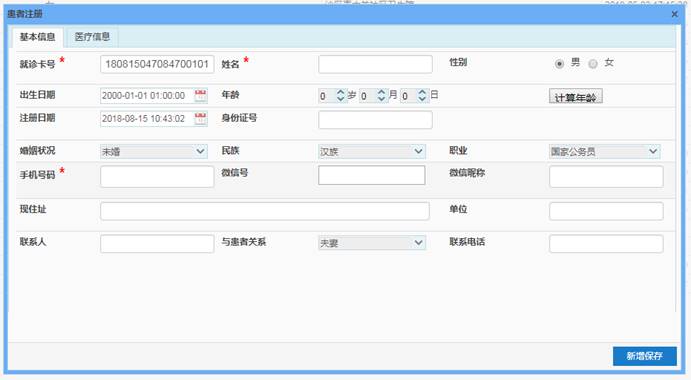Screen dimensions: 691x380
Task: Click the 计算年龄 button
Action: pos(576,97)
